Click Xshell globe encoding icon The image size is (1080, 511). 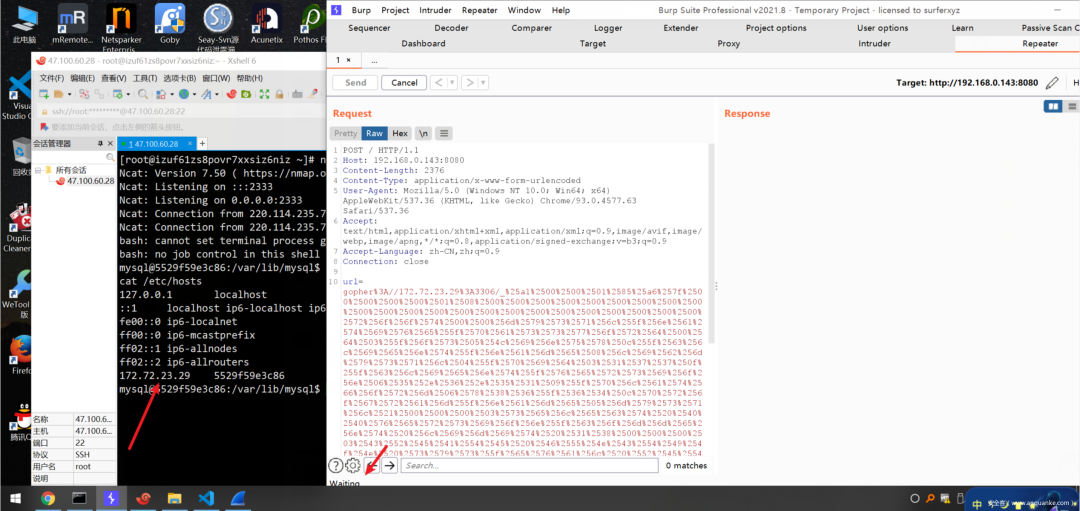[x=183, y=94]
